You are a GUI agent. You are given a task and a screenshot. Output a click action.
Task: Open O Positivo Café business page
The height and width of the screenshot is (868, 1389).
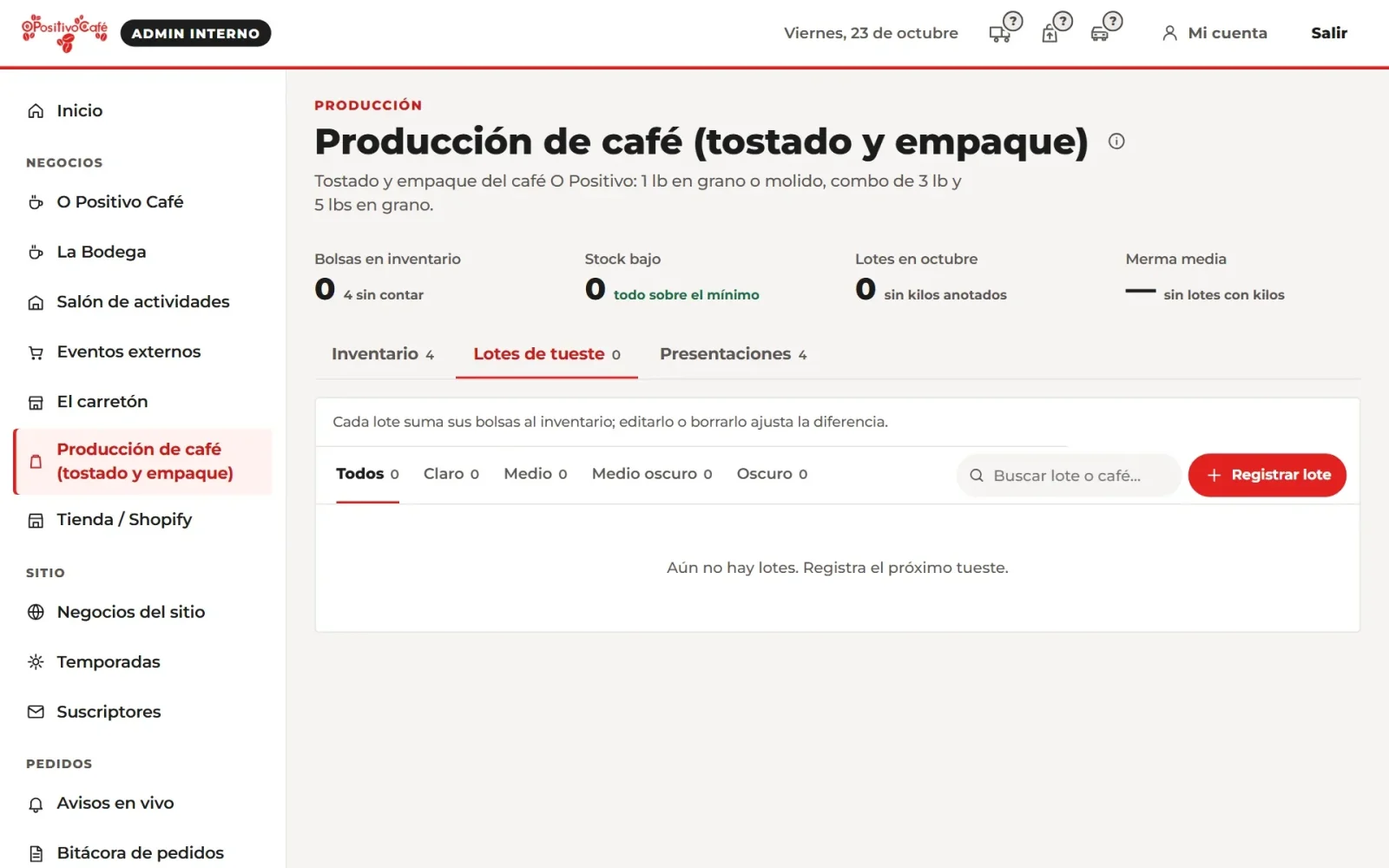point(143,202)
